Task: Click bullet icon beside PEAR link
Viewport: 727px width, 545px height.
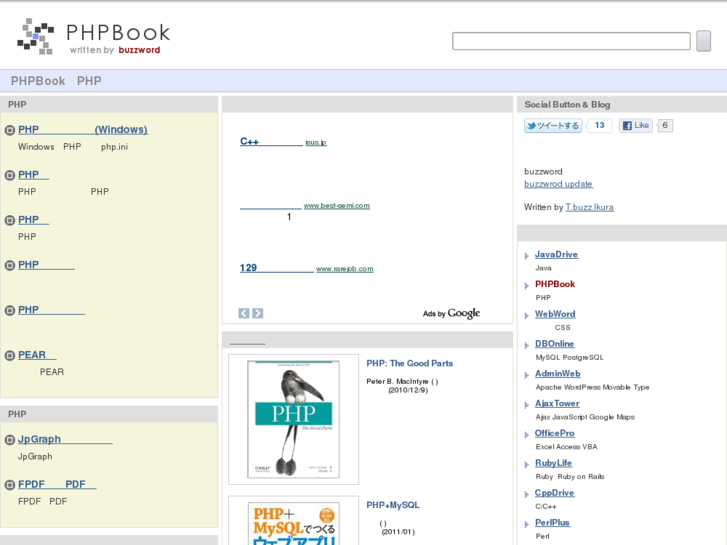Action: click(x=10, y=356)
